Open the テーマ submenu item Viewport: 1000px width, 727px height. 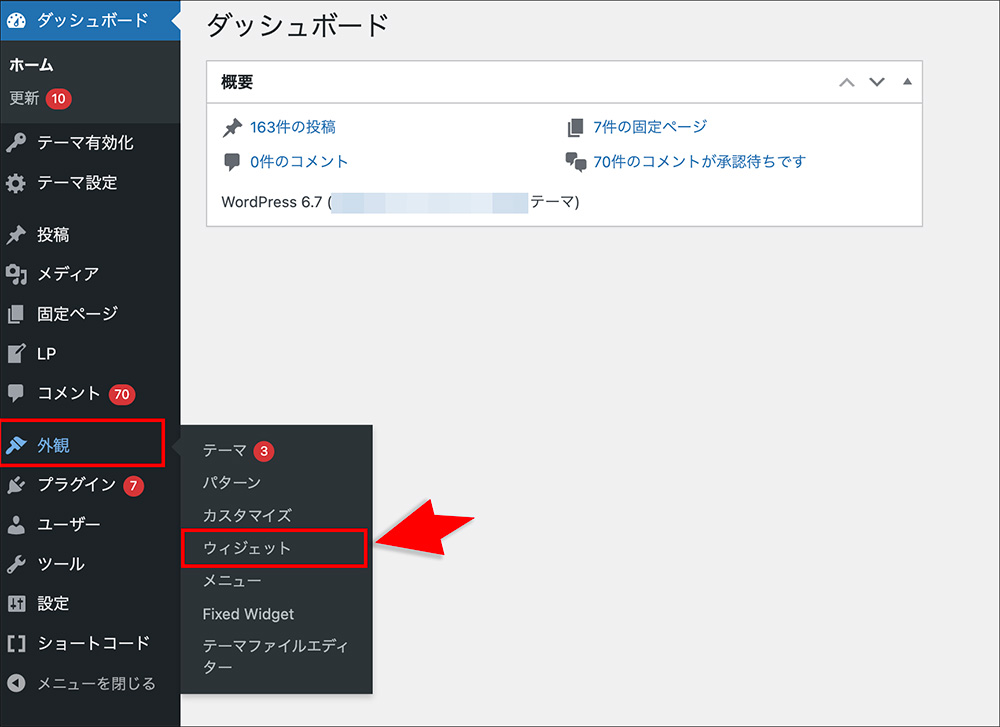click(x=225, y=451)
